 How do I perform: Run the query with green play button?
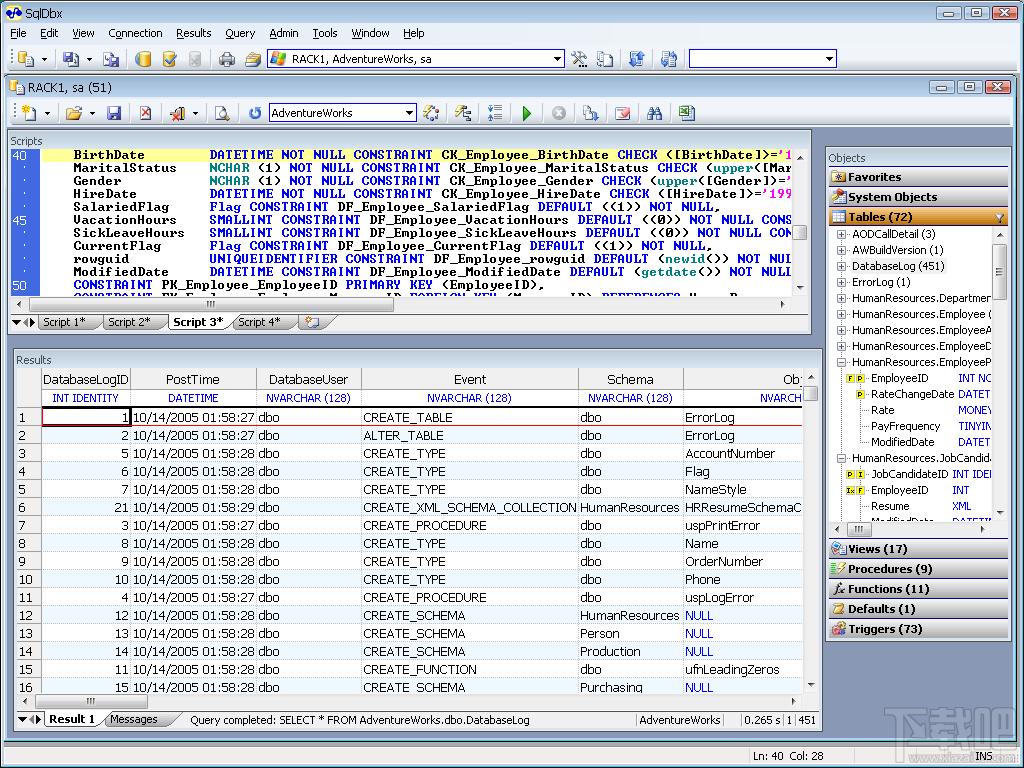pyautogui.click(x=527, y=113)
